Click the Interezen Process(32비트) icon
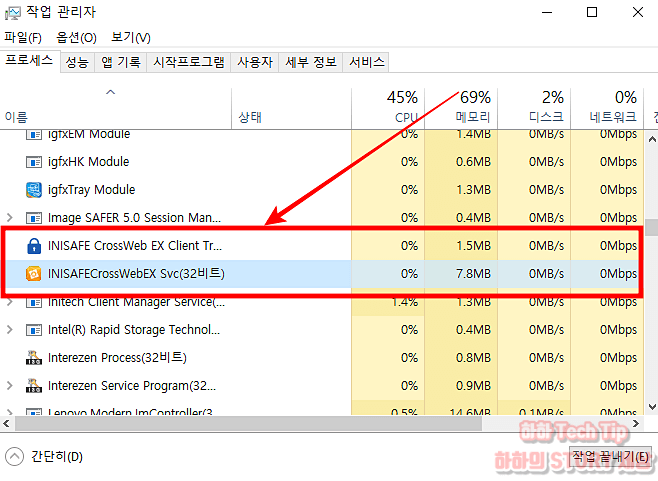Image resolution: width=658 pixels, height=481 pixels. [34, 358]
